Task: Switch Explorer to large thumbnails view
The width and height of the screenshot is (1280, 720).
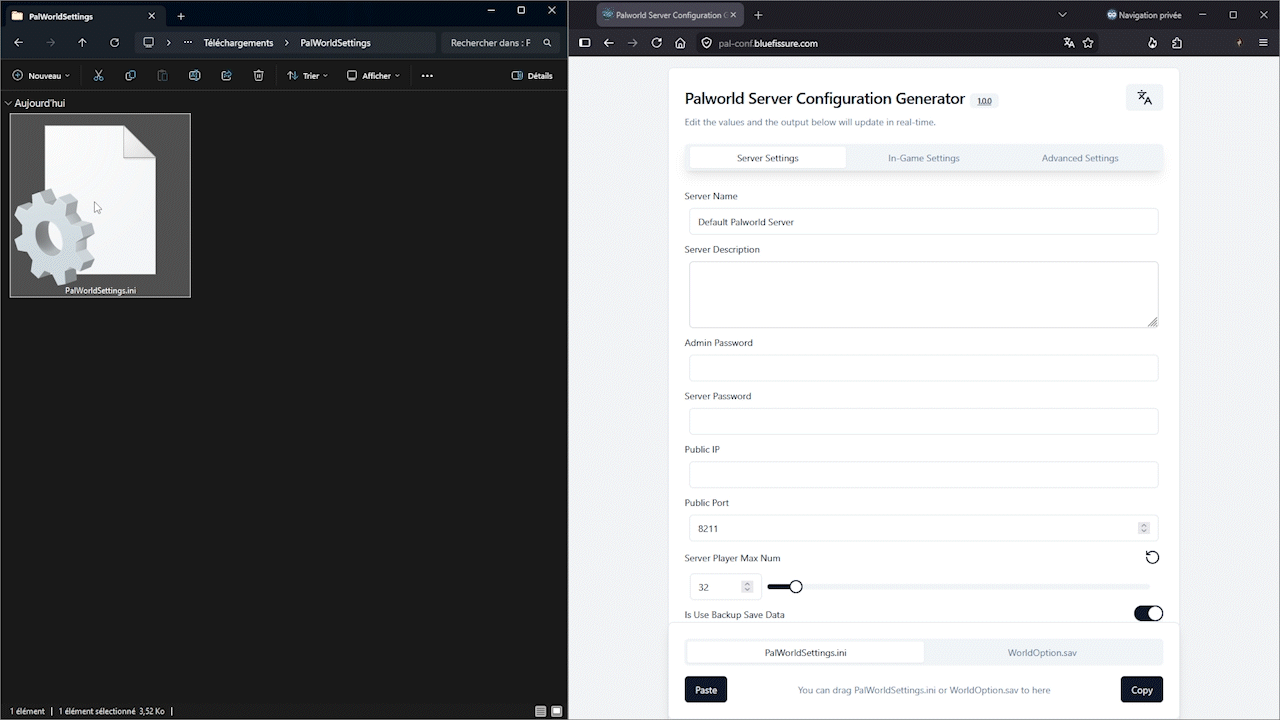Action: click(x=557, y=711)
